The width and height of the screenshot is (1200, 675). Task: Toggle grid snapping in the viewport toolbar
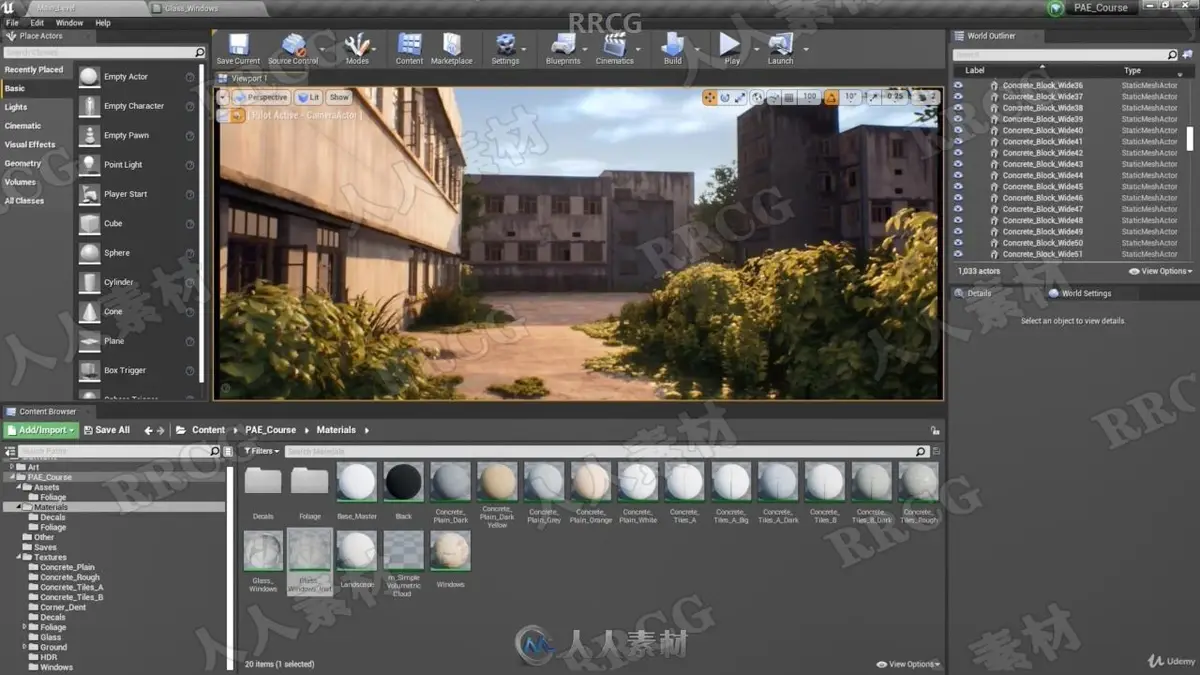click(789, 97)
